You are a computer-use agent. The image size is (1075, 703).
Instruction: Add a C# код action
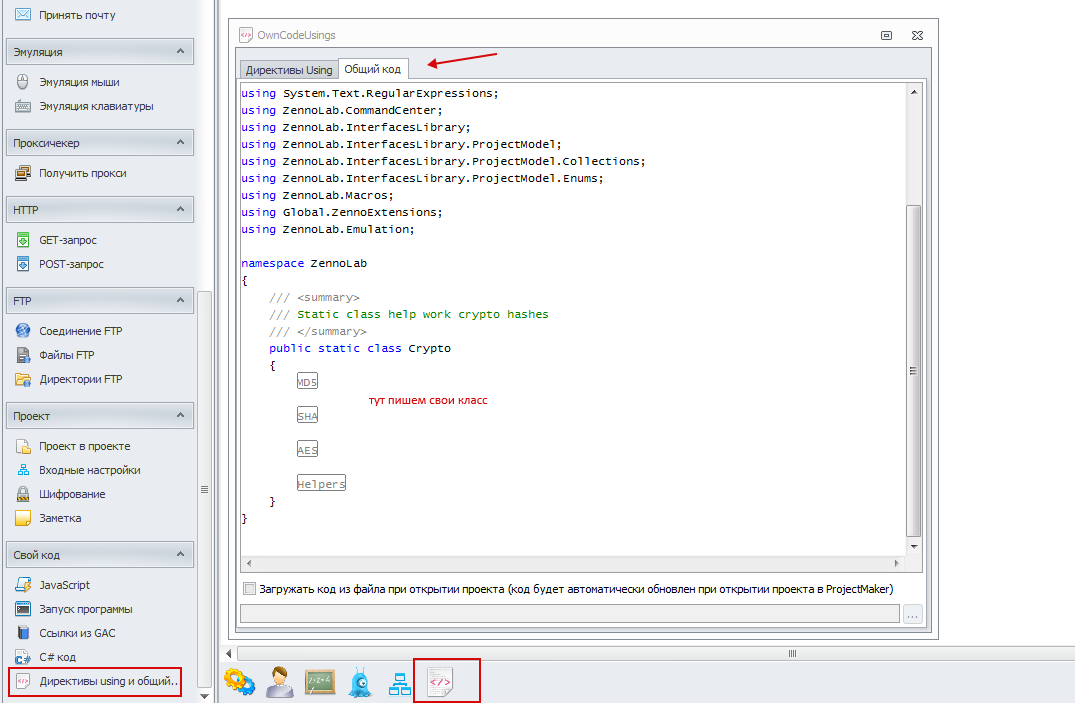pyautogui.click(x=45, y=657)
